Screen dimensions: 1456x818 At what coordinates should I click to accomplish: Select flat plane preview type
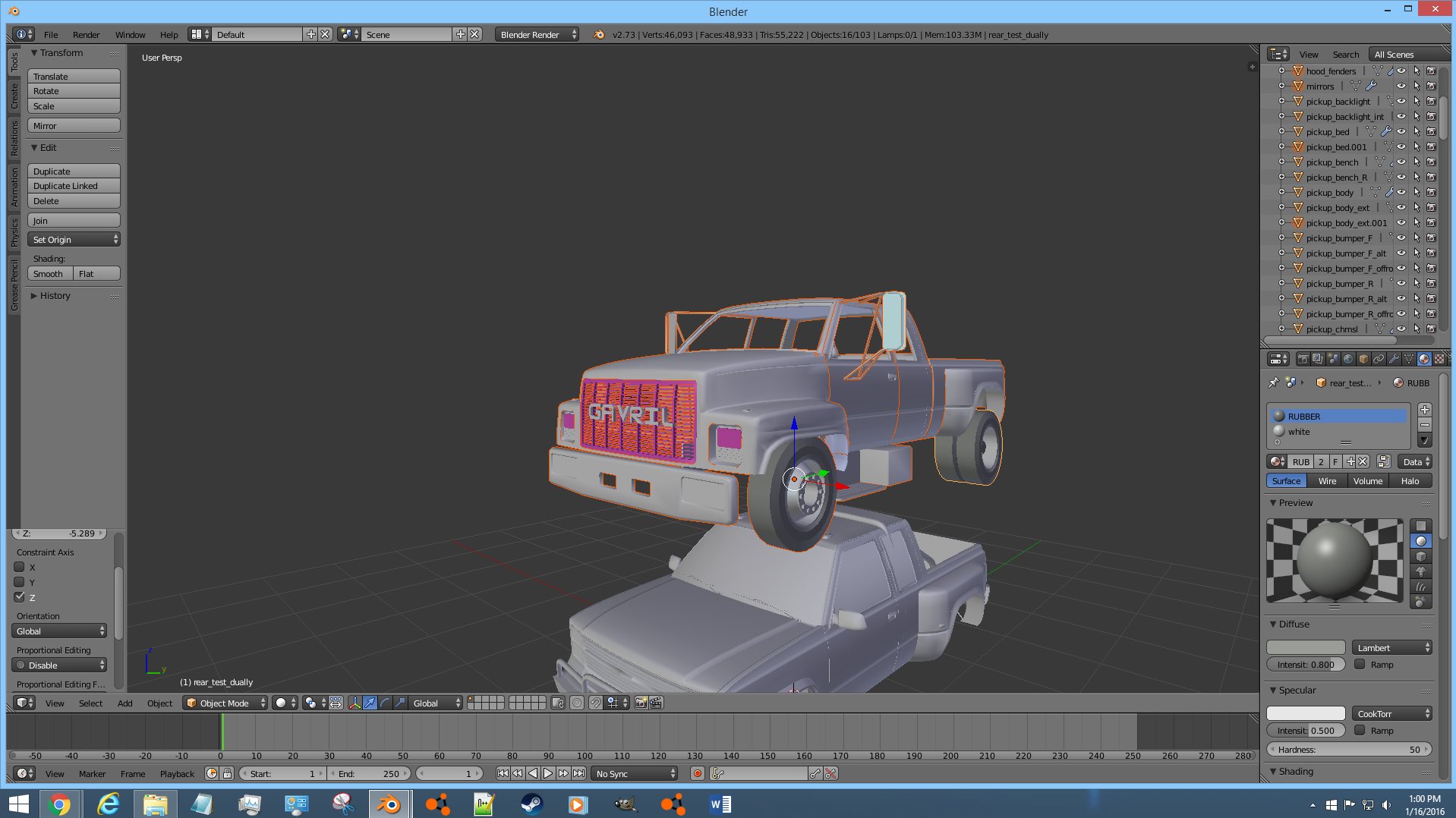click(x=1420, y=526)
